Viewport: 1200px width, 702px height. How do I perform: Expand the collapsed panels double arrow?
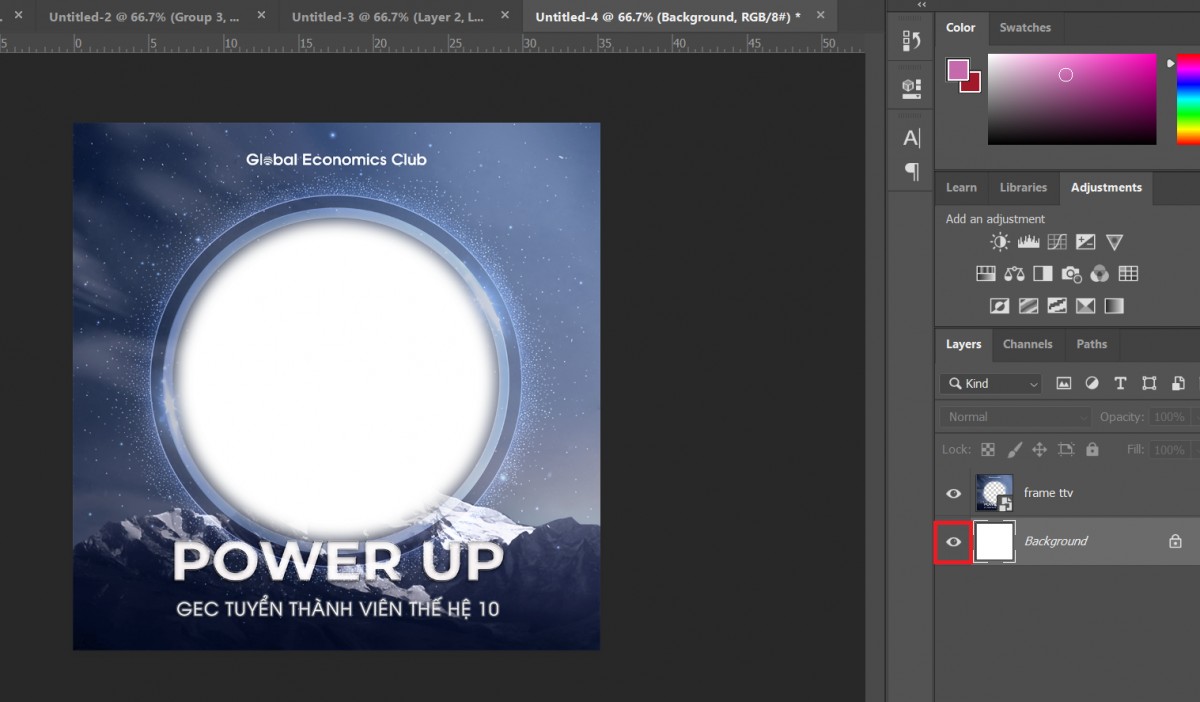(x=921, y=5)
